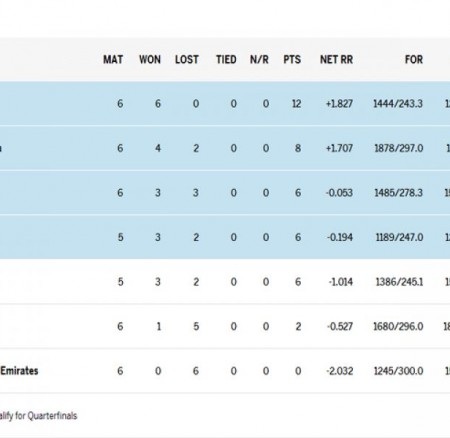Select the N/R column header
This screenshot has height=438, width=450.
(x=259, y=59)
